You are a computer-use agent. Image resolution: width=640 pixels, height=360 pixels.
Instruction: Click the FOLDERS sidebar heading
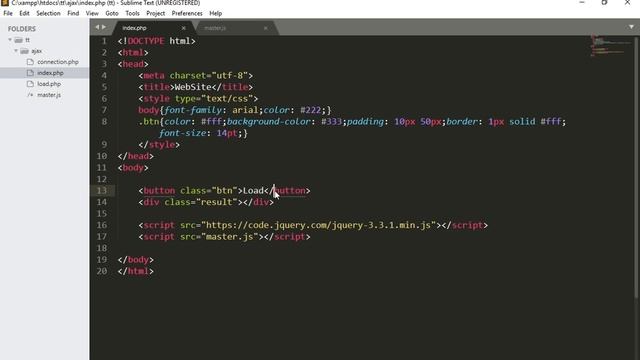pyautogui.click(x=22, y=29)
